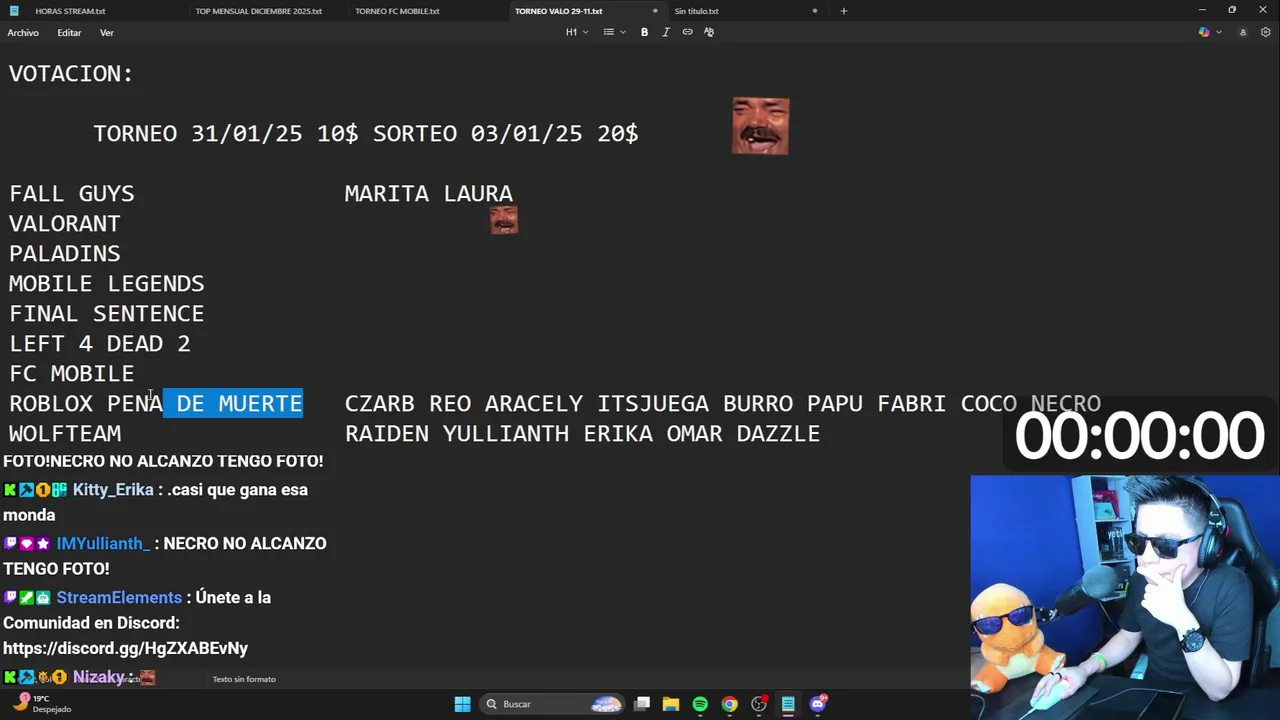This screenshot has width=1280, height=720.
Task: Click the name CZARB in voters list
Action: (380, 404)
